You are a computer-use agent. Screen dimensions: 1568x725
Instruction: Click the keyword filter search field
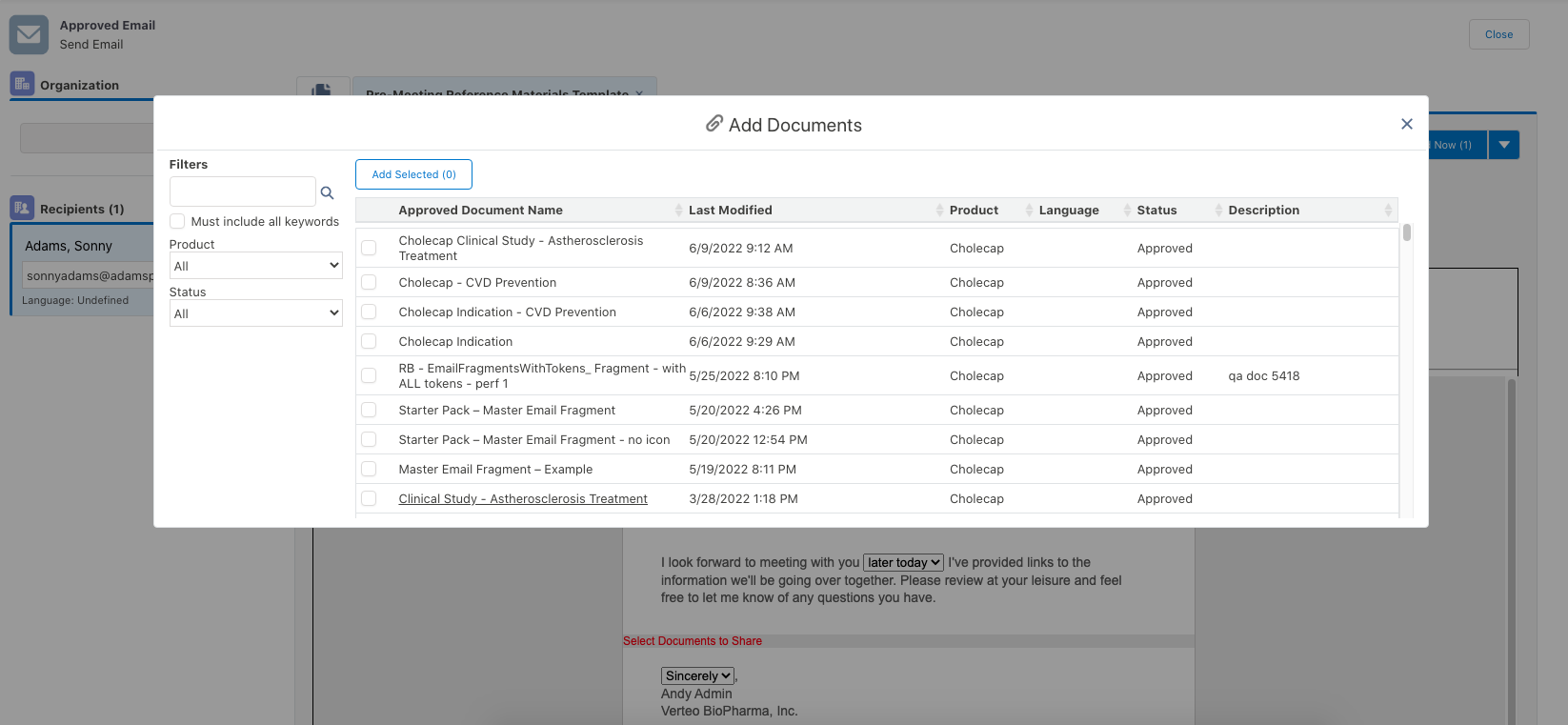click(242, 191)
